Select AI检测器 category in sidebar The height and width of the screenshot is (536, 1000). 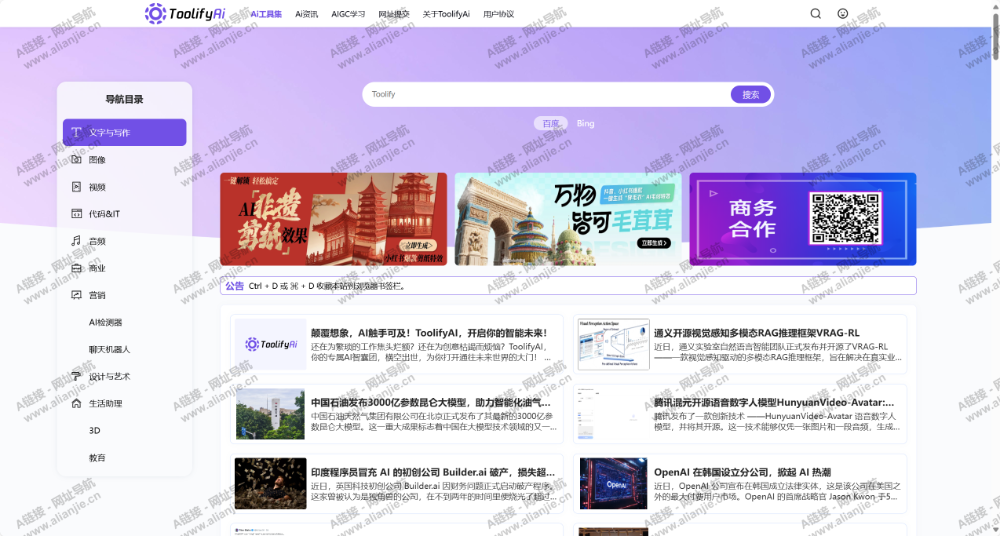(x=124, y=322)
